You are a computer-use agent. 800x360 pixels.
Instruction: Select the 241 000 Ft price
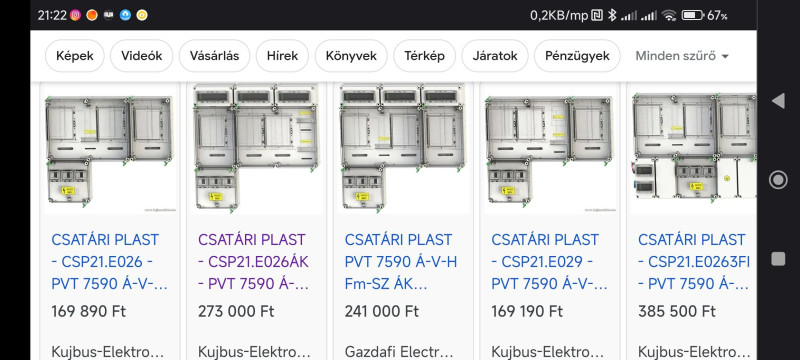(x=382, y=311)
